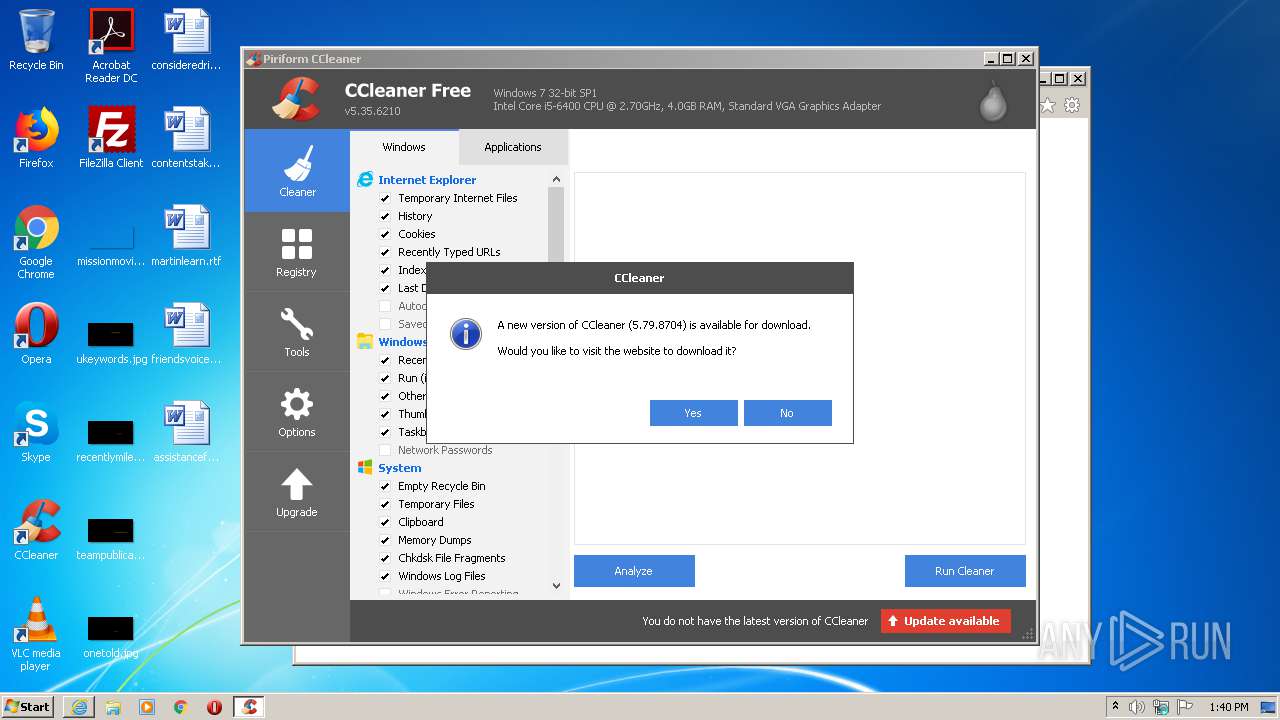Click the Update available button
Image resolution: width=1280 pixels, height=720 pixels.
point(946,621)
